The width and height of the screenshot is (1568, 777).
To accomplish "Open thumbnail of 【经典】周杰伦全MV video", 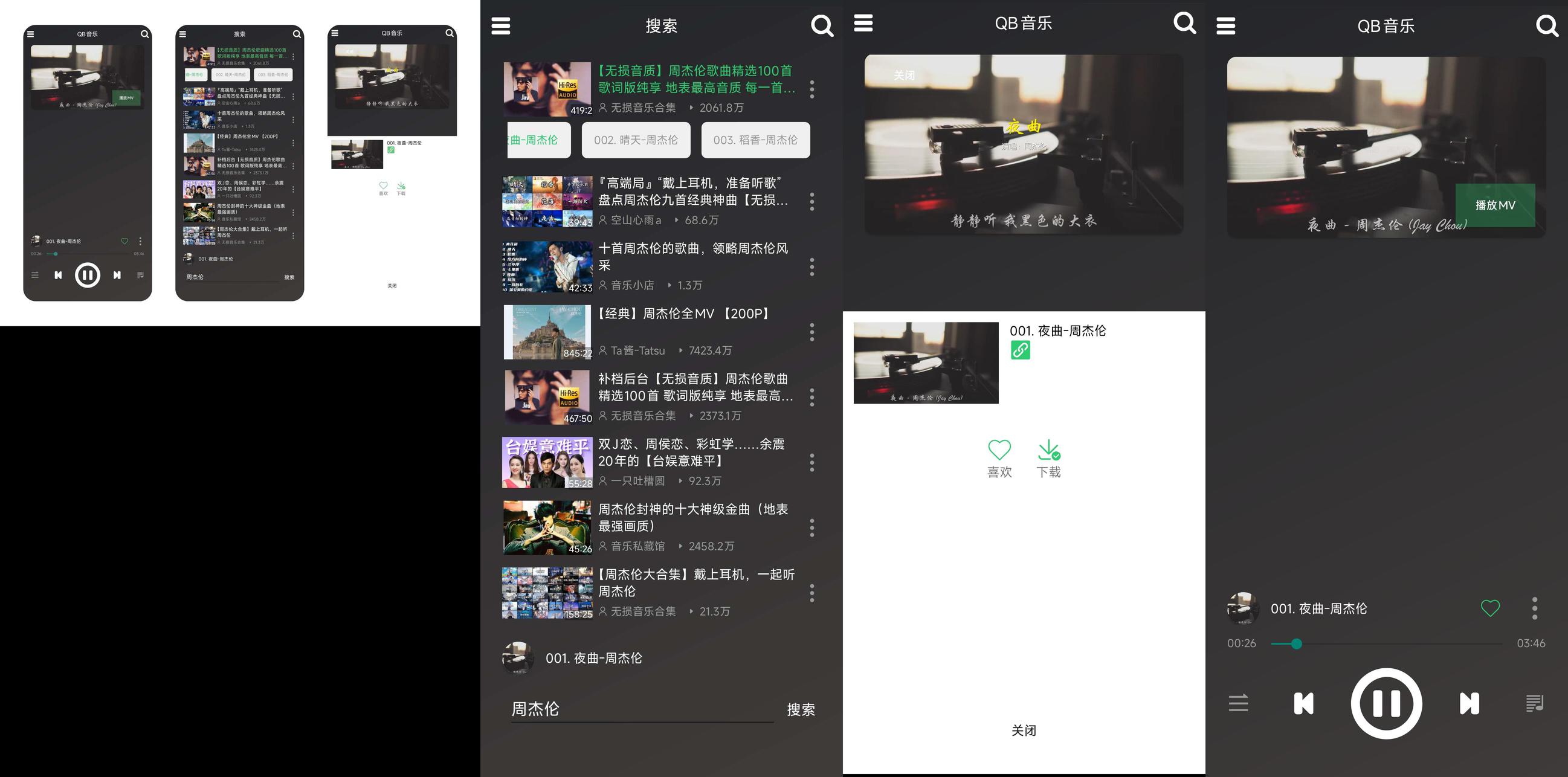I will pyautogui.click(x=547, y=332).
